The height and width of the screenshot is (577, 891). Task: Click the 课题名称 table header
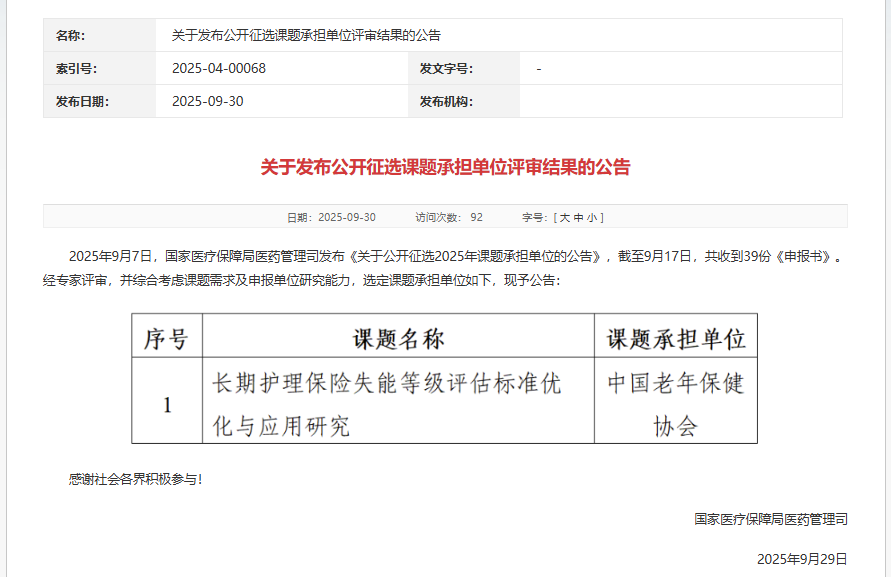click(398, 339)
